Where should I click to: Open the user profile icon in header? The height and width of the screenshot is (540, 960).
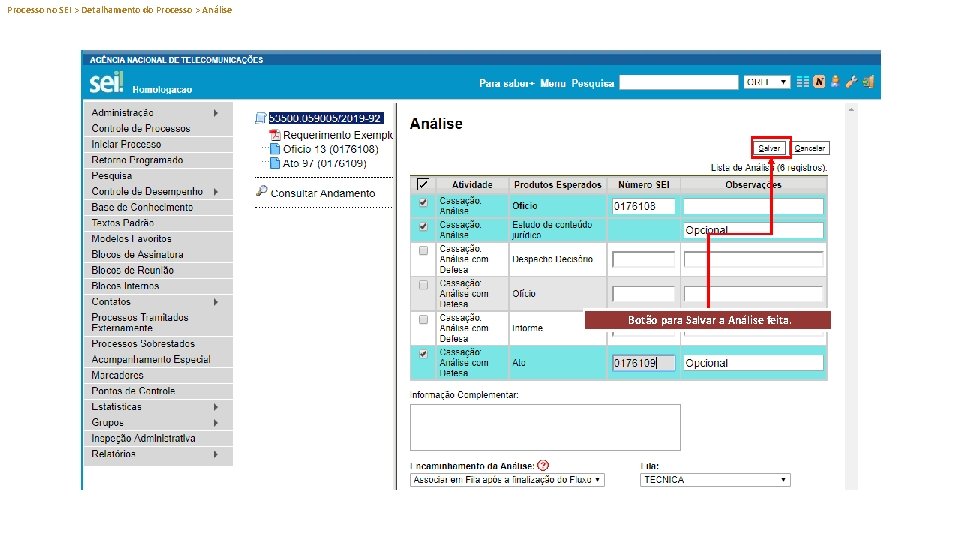pos(835,82)
